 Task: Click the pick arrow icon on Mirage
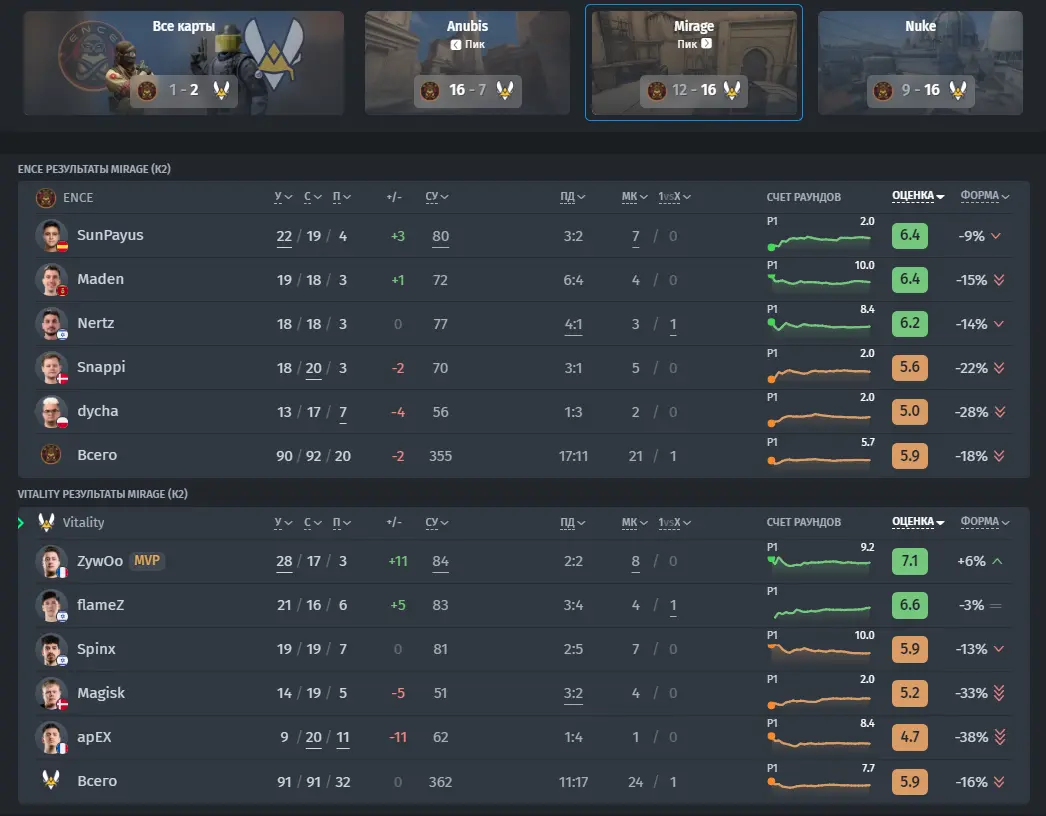[706, 43]
